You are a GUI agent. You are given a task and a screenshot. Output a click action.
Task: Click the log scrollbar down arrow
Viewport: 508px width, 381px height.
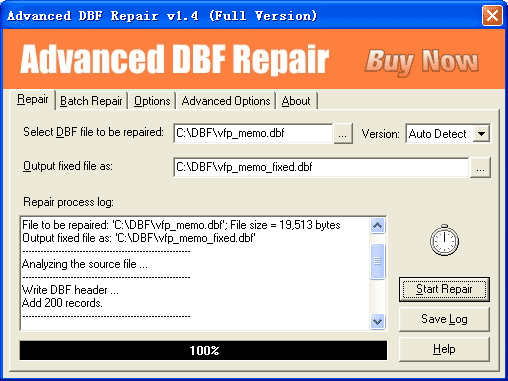(377, 322)
